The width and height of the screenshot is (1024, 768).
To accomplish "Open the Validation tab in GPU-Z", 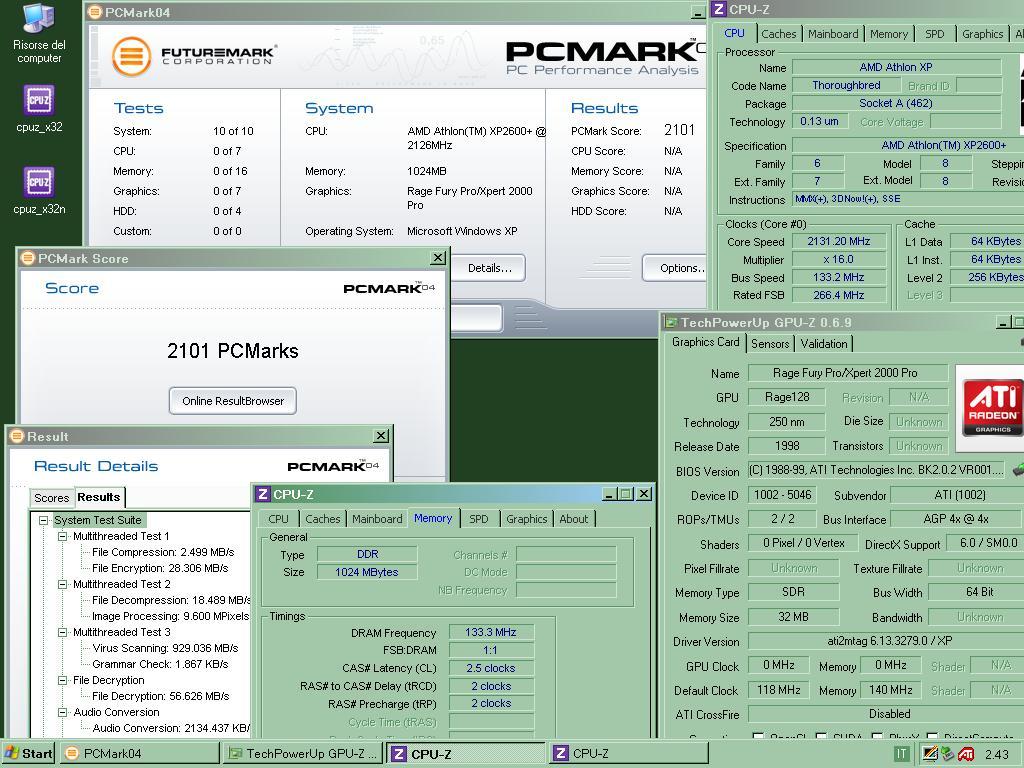I will [x=824, y=344].
